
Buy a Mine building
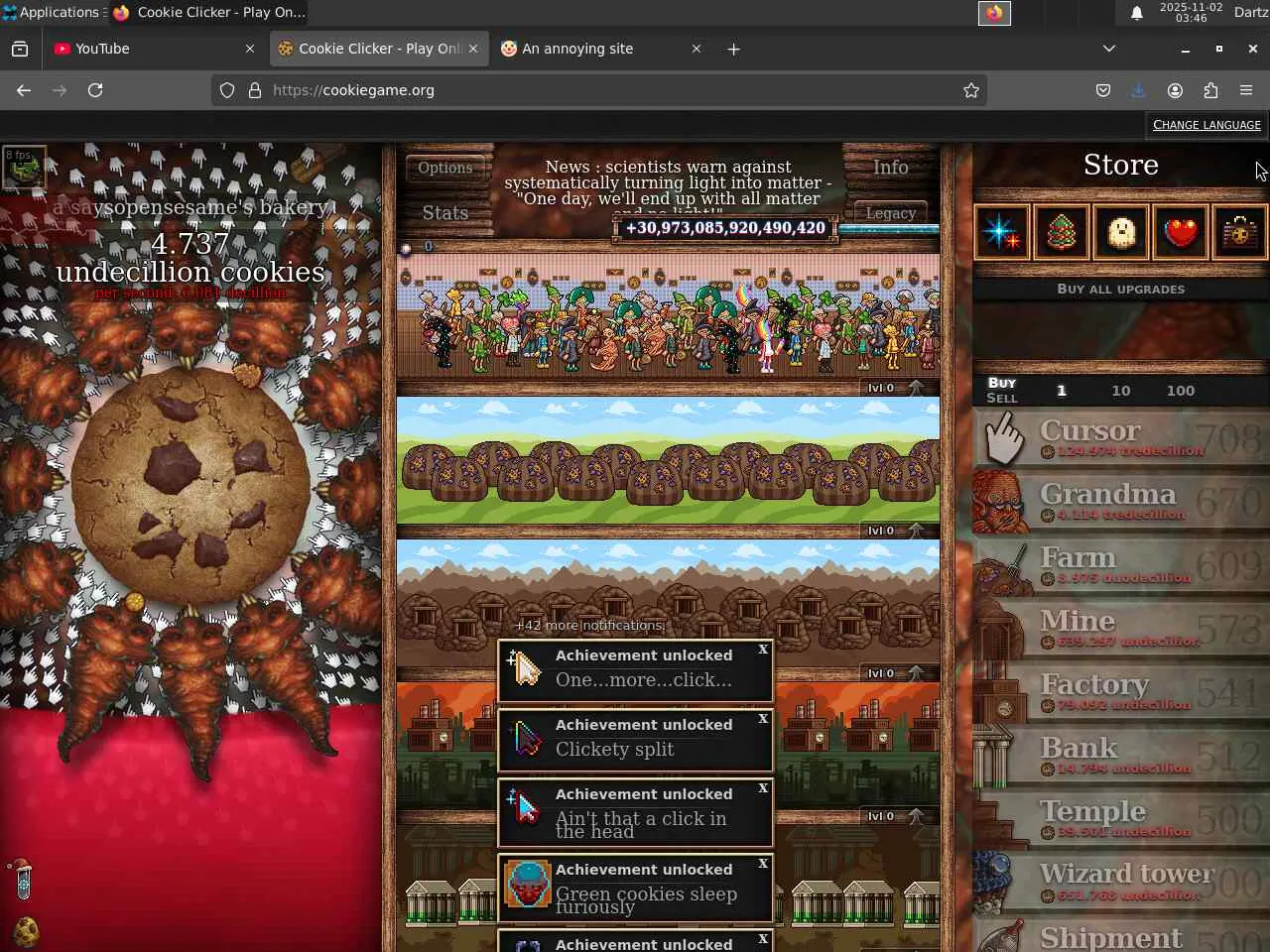click(1121, 629)
